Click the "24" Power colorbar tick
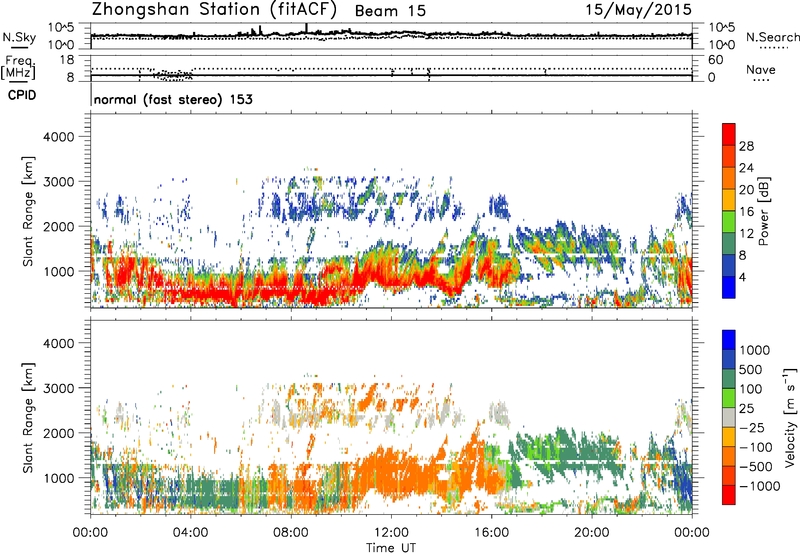800x554 pixels. 746,168
